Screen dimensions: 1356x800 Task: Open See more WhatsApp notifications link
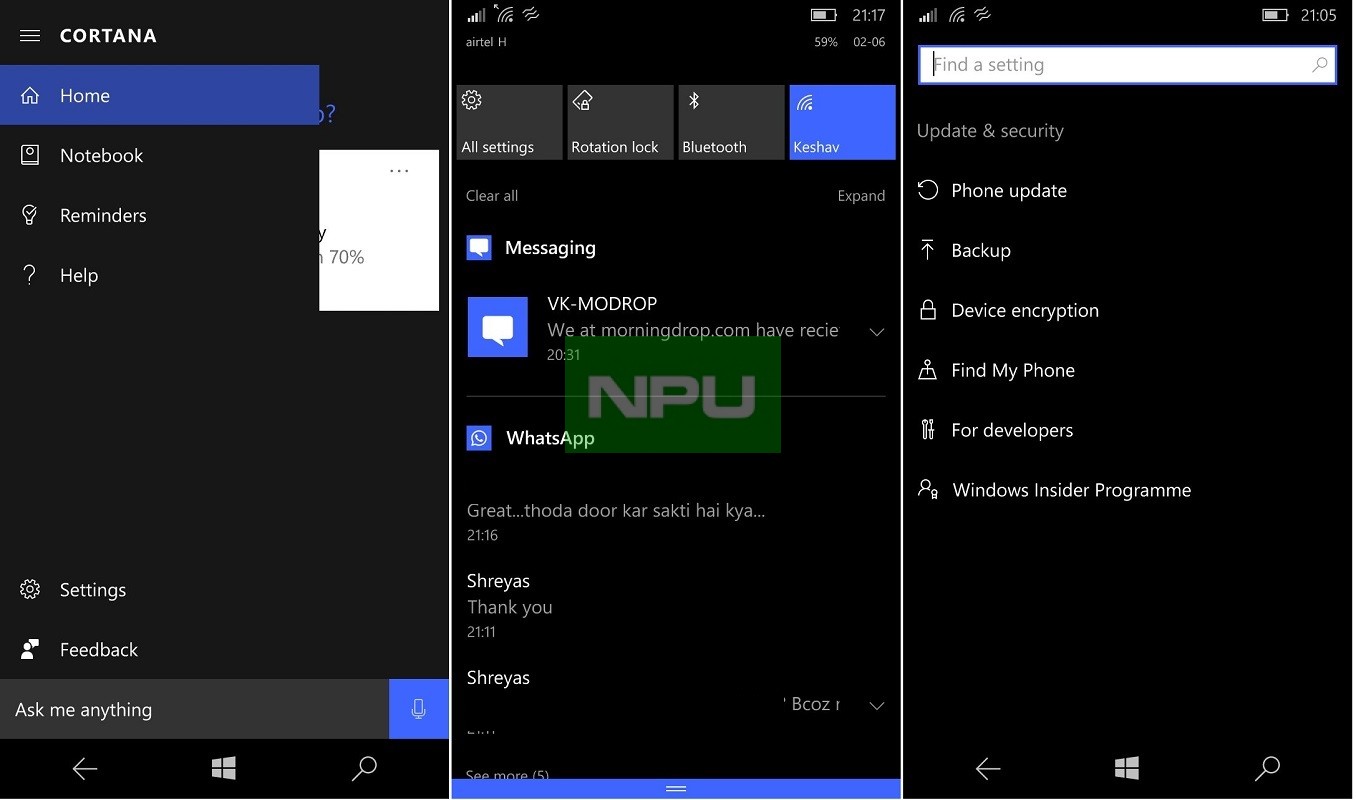(x=506, y=775)
